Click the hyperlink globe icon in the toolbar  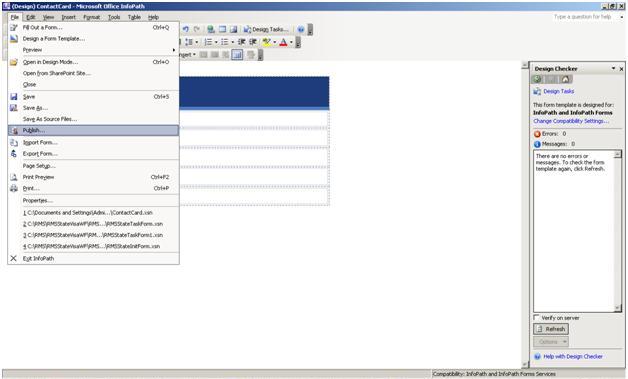(x=211, y=29)
